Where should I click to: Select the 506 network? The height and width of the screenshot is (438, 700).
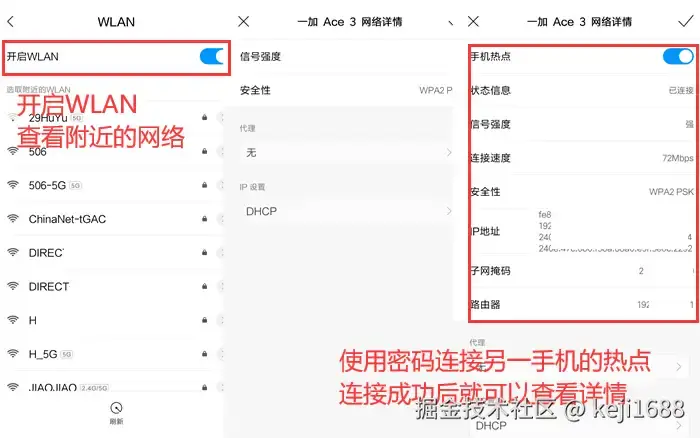(114, 152)
